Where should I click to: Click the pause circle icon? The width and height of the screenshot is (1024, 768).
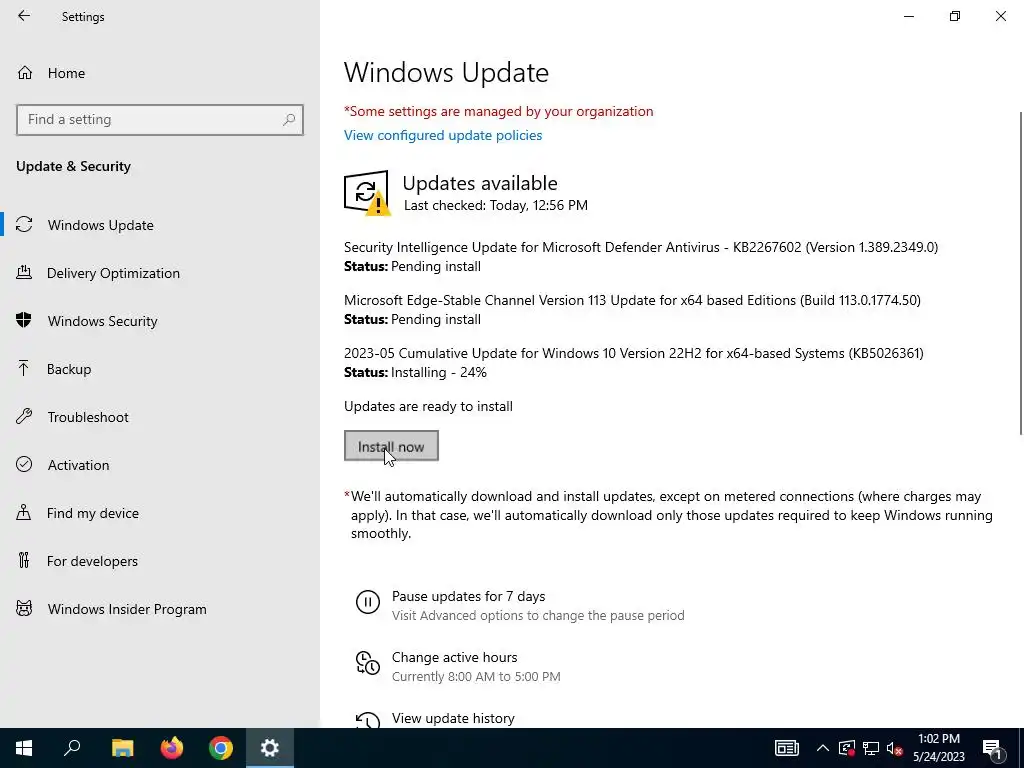pos(368,601)
